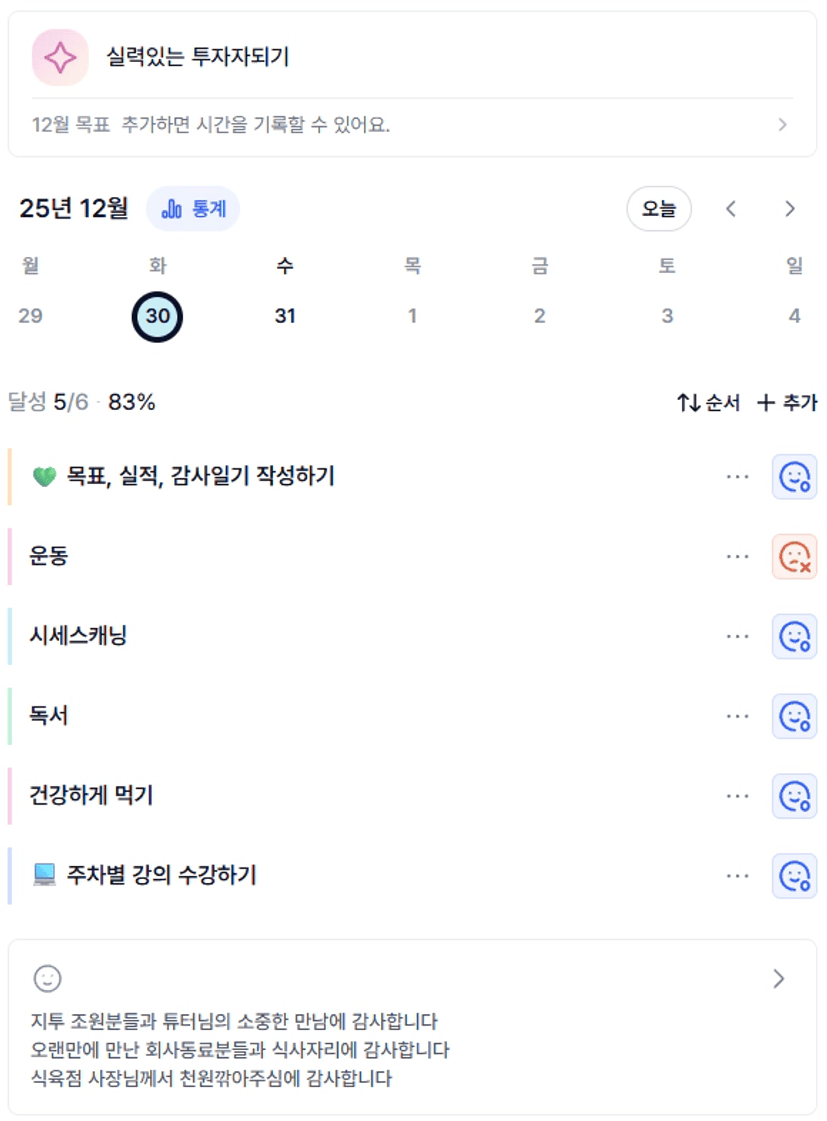
Task: Click 추가 to add a new habit
Action: 787,403
